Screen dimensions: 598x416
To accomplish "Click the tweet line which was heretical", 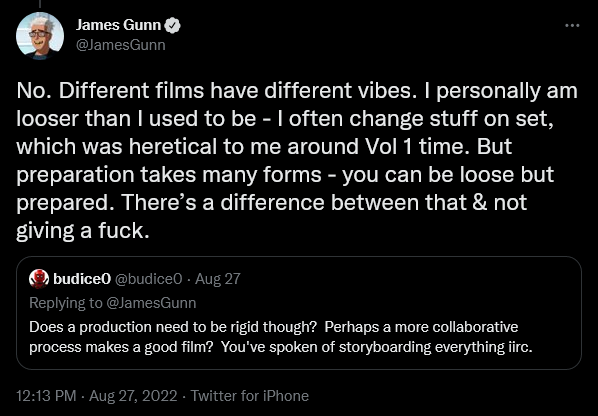I will [264, 147].
